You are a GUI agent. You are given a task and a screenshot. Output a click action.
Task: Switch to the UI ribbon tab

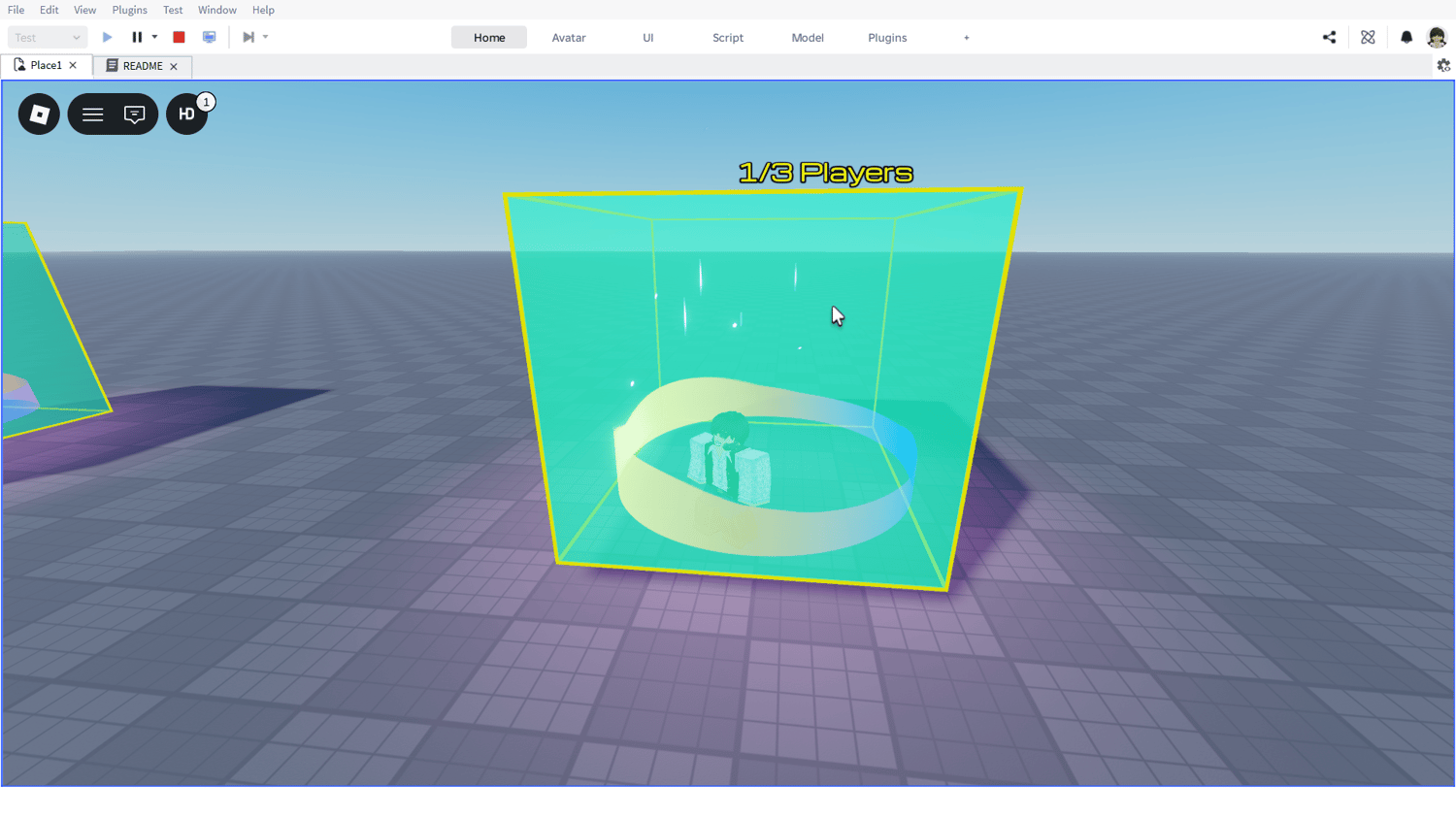pyautogui.click(x=648, y=38)
